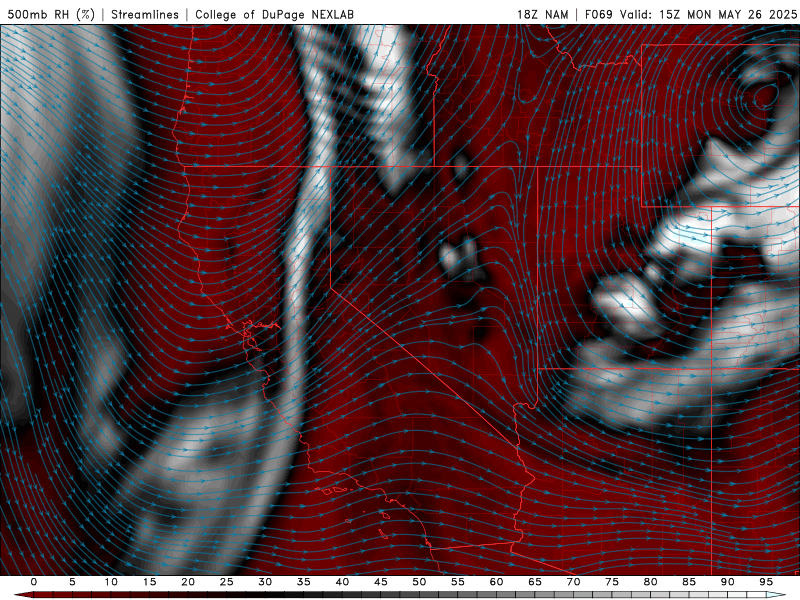
Task: Click the "40" label on the color scale
Action: 342,582
